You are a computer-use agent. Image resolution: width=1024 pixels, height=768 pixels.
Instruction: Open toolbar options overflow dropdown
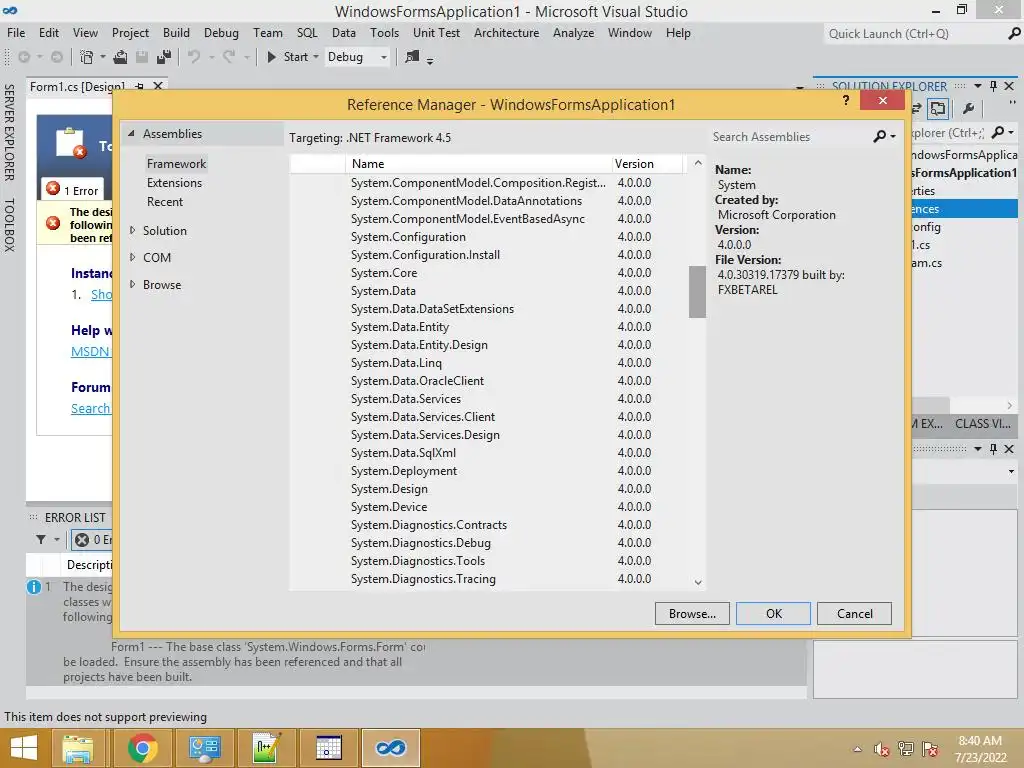(430, 61)
